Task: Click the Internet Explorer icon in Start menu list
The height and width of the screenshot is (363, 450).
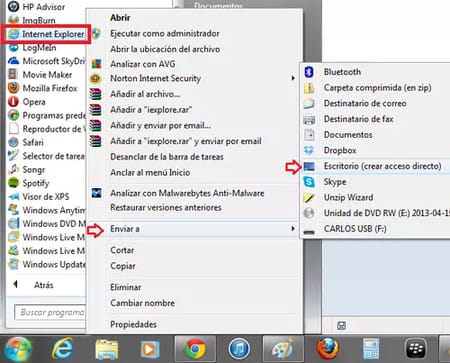Action: (14, 34)
